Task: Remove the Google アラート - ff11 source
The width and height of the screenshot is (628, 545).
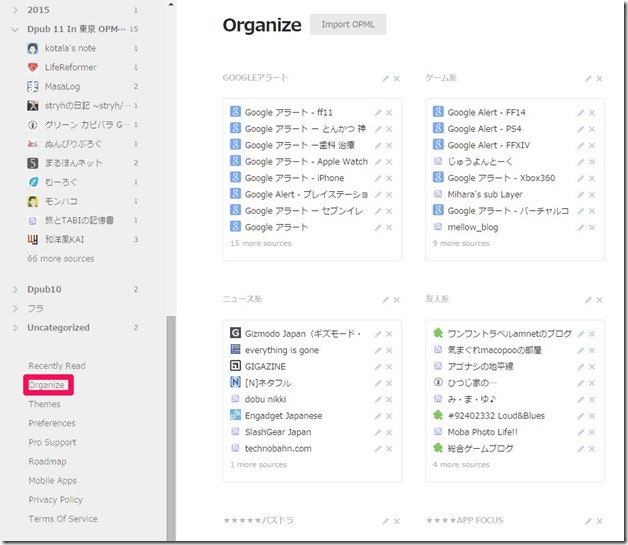Action: tap(389, 113)
